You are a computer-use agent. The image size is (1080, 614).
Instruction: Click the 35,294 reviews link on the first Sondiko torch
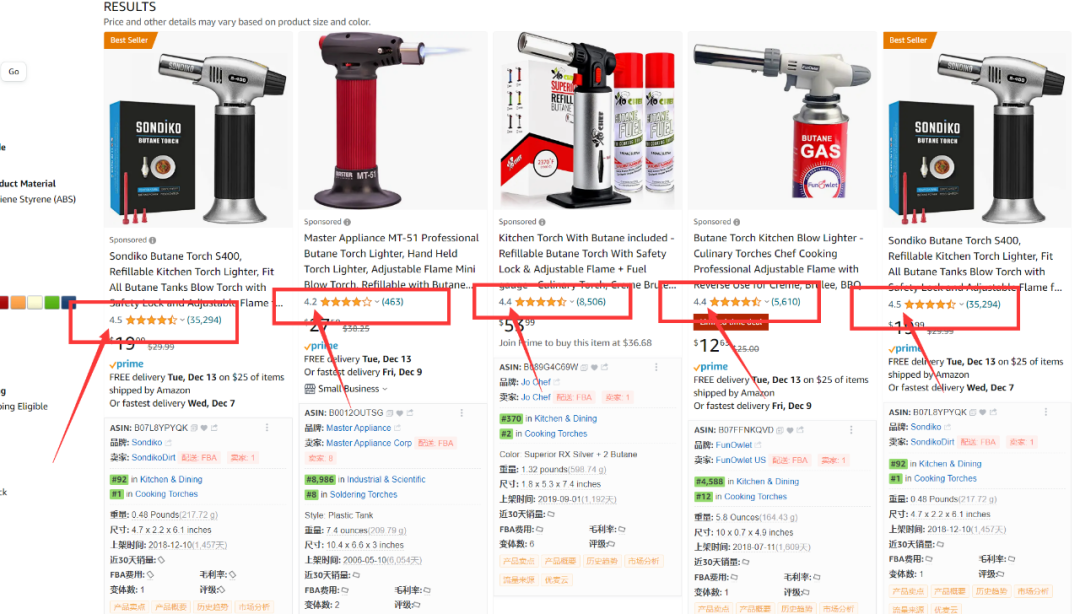(x=204, y=320)
